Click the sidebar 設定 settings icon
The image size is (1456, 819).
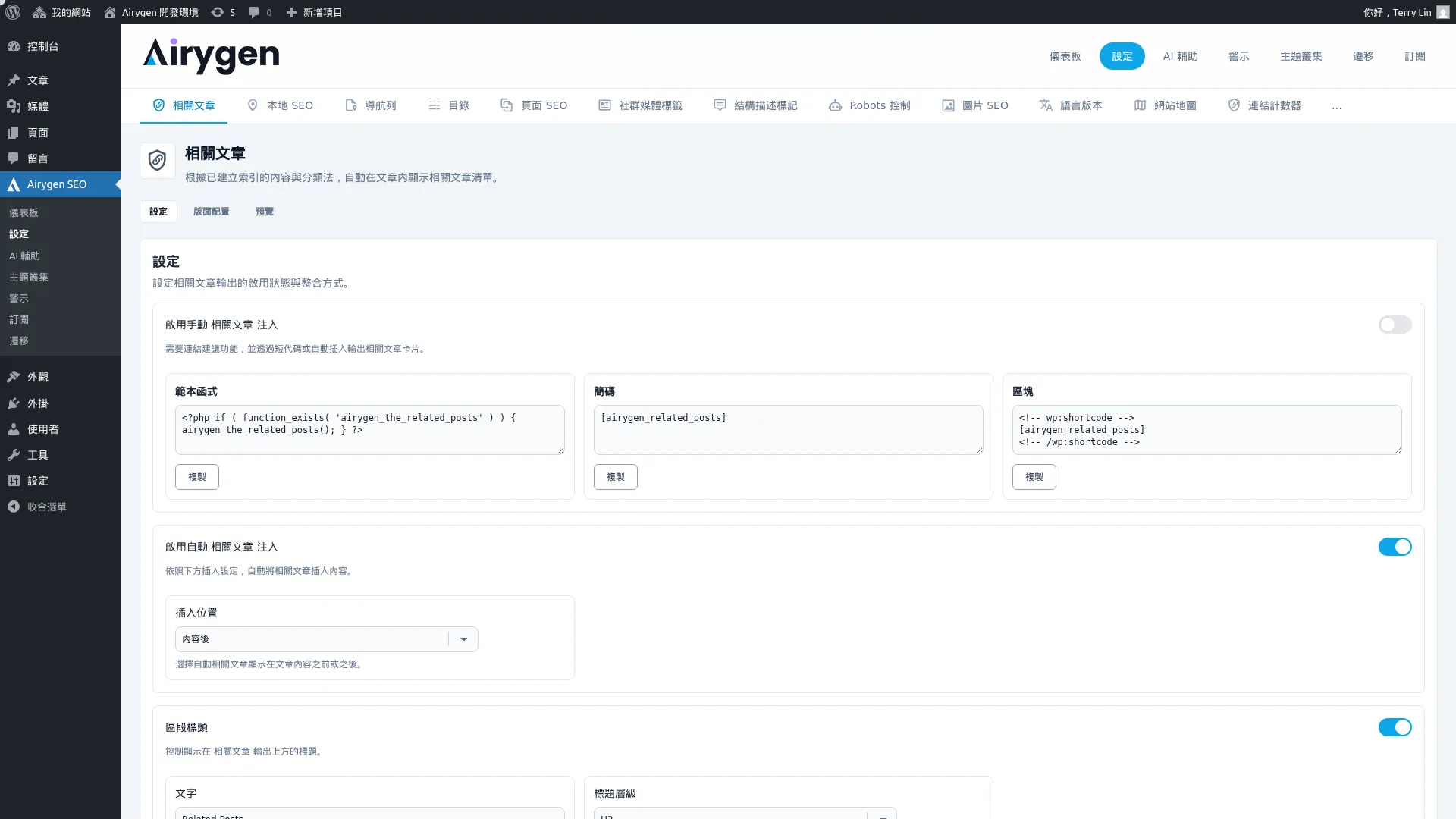pyautogui.click(x=14, y=481)
